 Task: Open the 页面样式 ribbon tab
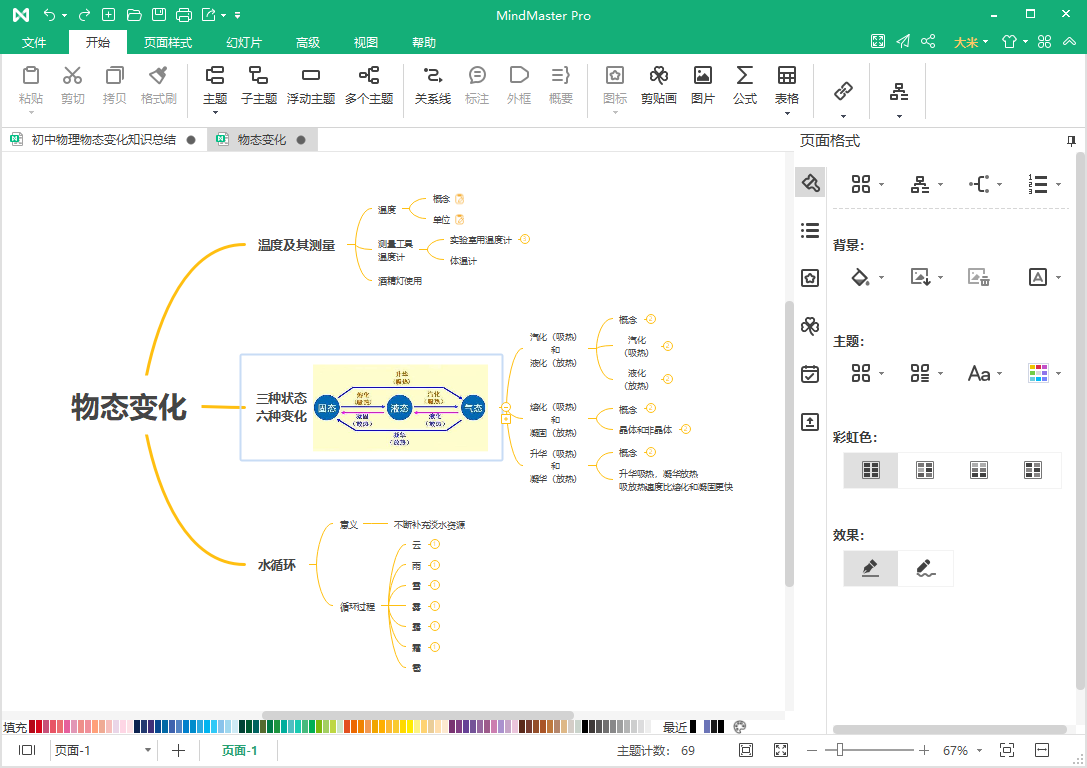coord(167,43)
